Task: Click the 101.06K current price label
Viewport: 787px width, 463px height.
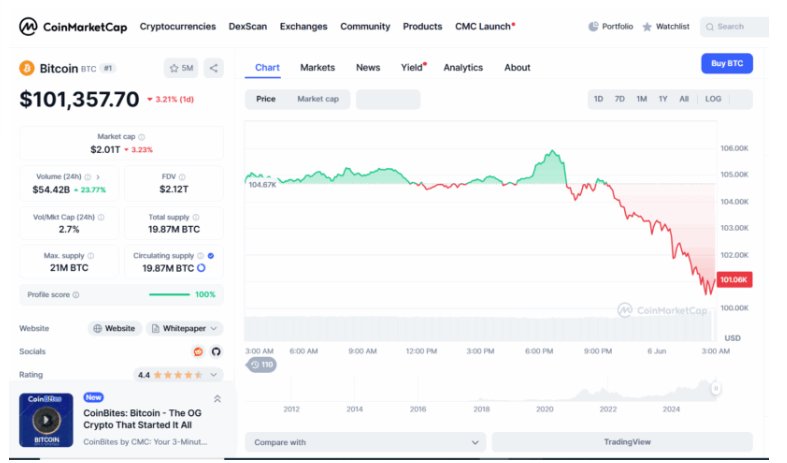Action: tap(734, 280)
